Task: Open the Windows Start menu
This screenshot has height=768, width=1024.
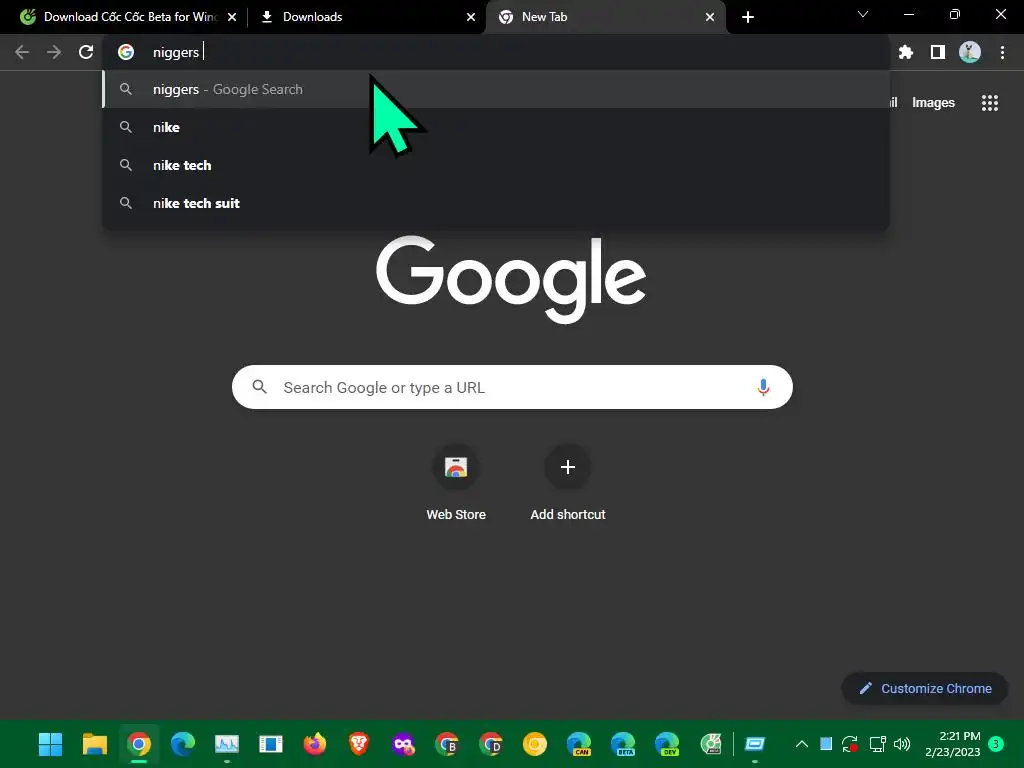Action: tap(50, 744)
